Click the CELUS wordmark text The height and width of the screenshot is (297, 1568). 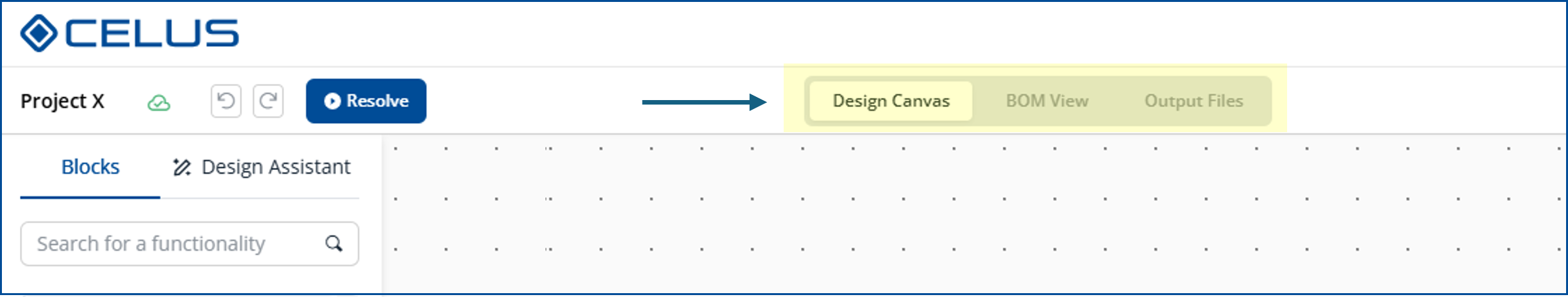tap(152, 33)
